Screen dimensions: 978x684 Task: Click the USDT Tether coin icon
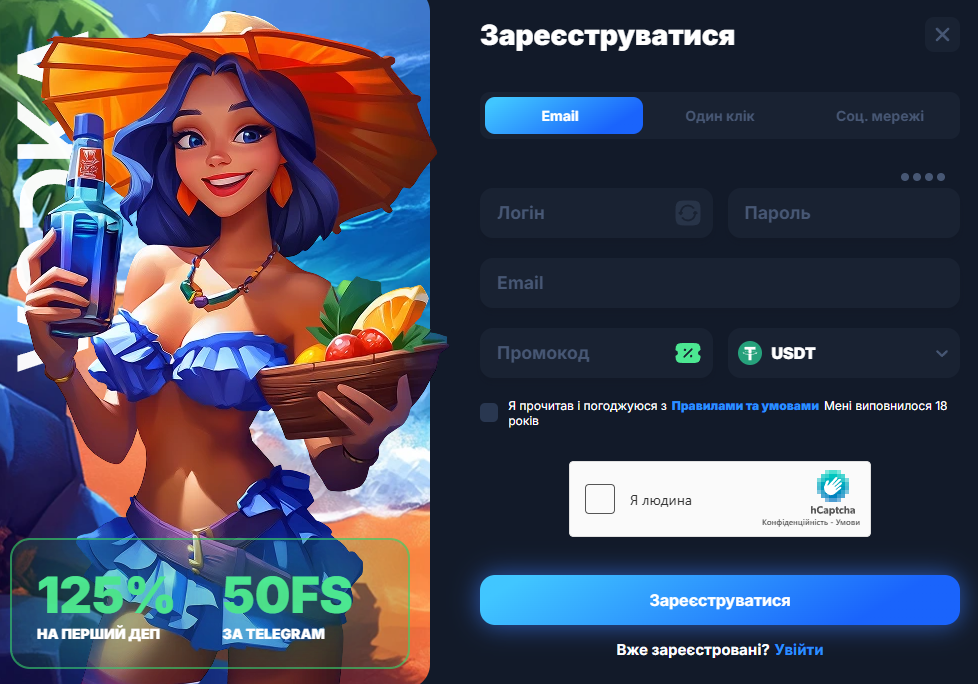750,353
